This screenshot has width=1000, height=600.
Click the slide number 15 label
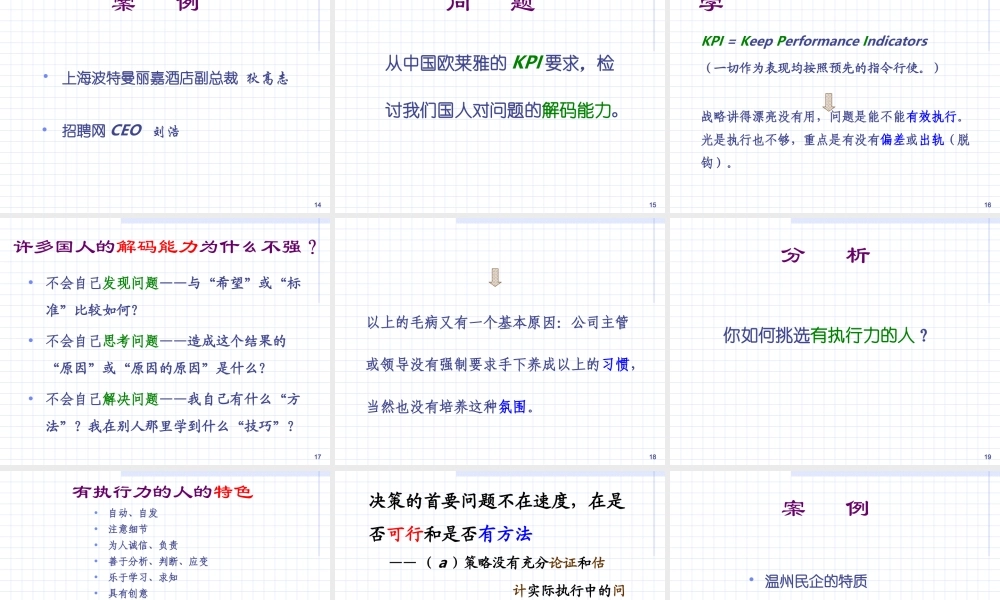tap(652, 205)
